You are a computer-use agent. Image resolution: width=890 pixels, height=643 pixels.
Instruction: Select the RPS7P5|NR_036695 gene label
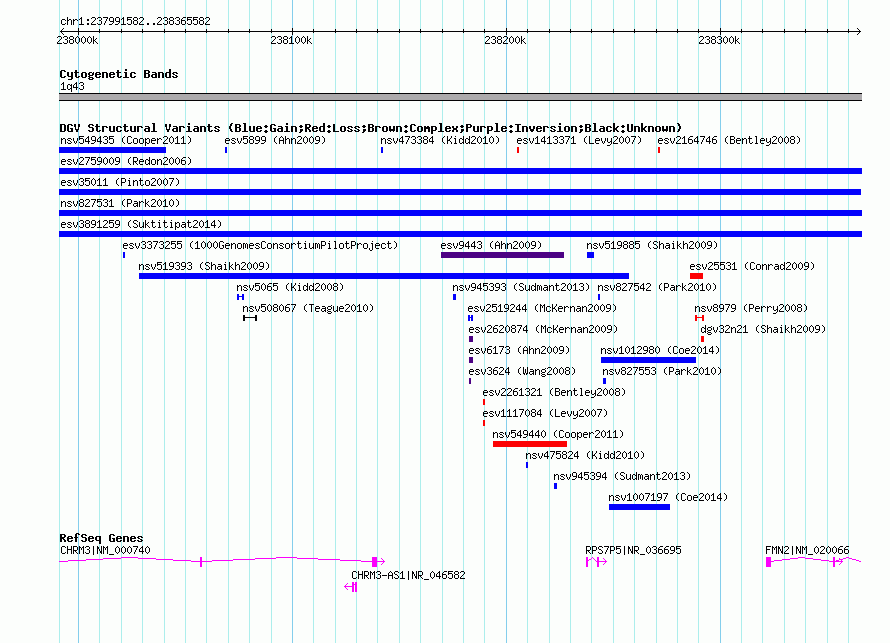[633, 550]
